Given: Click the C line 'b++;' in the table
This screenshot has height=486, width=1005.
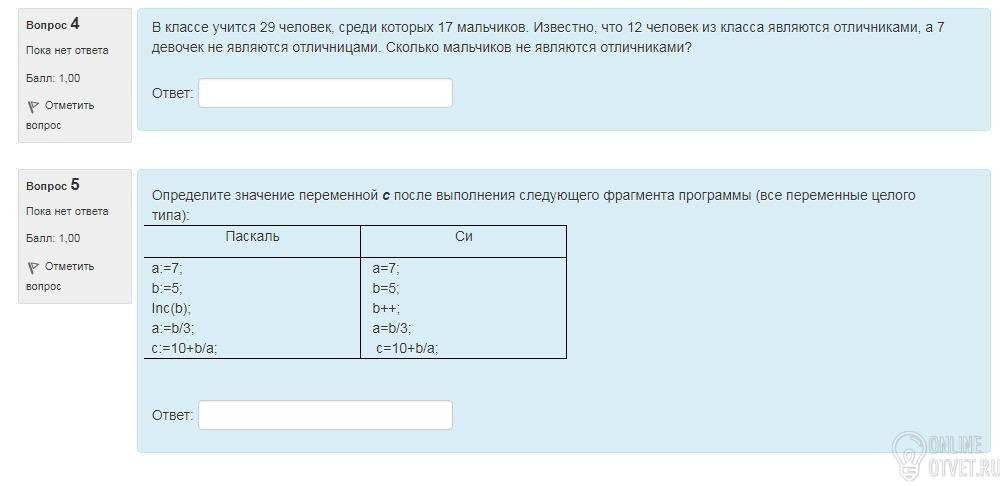Looking at the screenshot, I should (386, 308).
